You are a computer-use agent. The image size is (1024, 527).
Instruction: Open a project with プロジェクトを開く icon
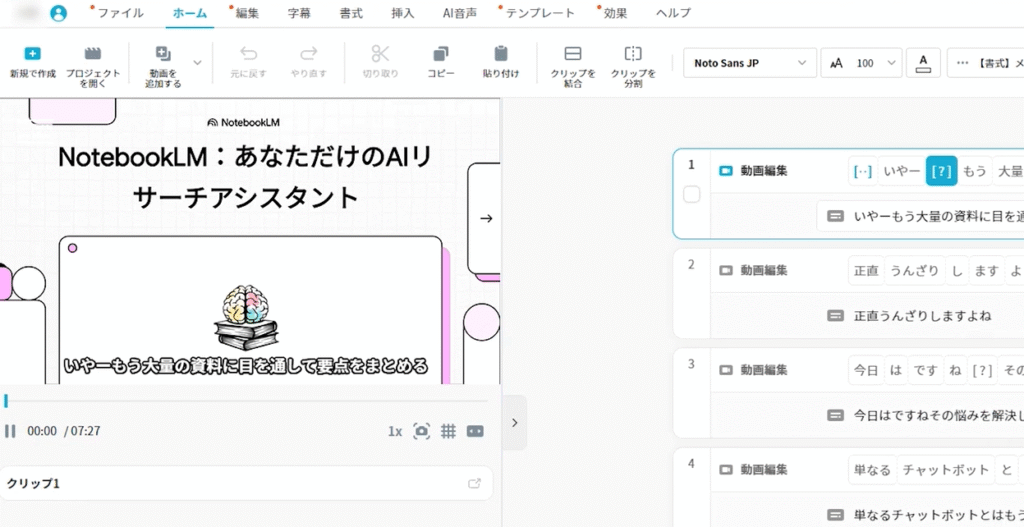[93, 54]
